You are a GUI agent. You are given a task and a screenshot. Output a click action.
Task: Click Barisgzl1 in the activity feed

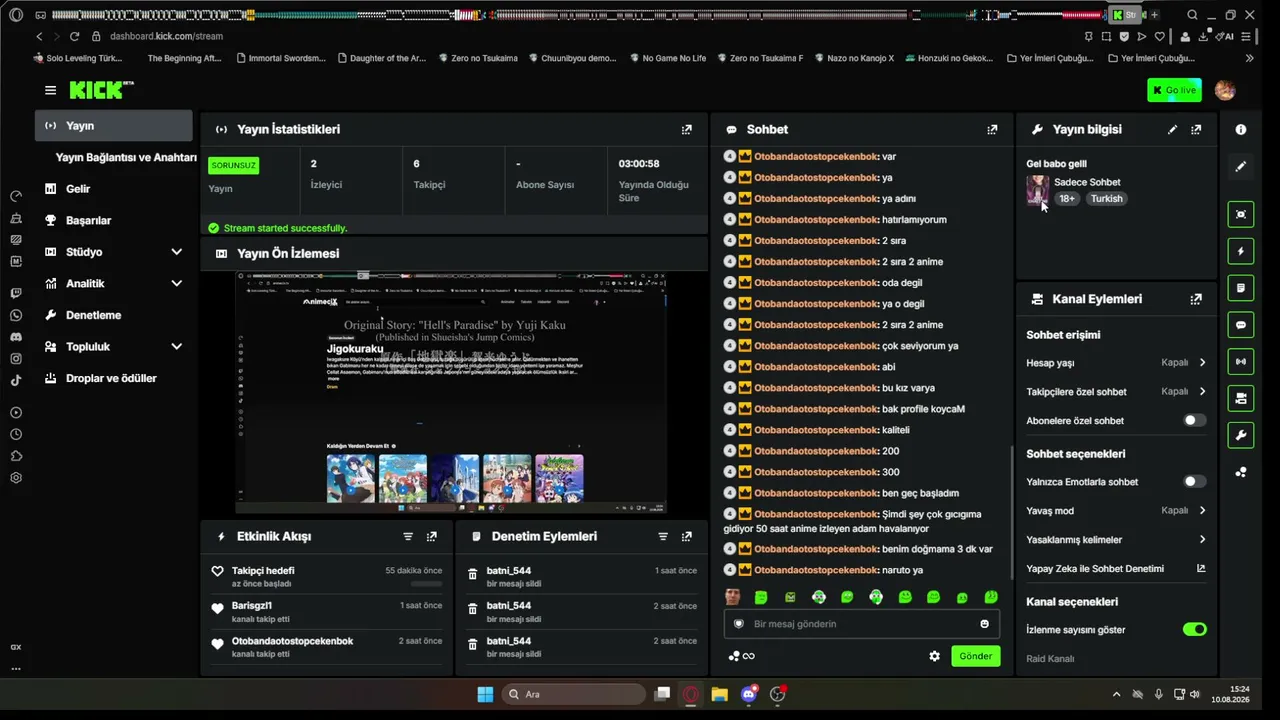click(252, 606)
